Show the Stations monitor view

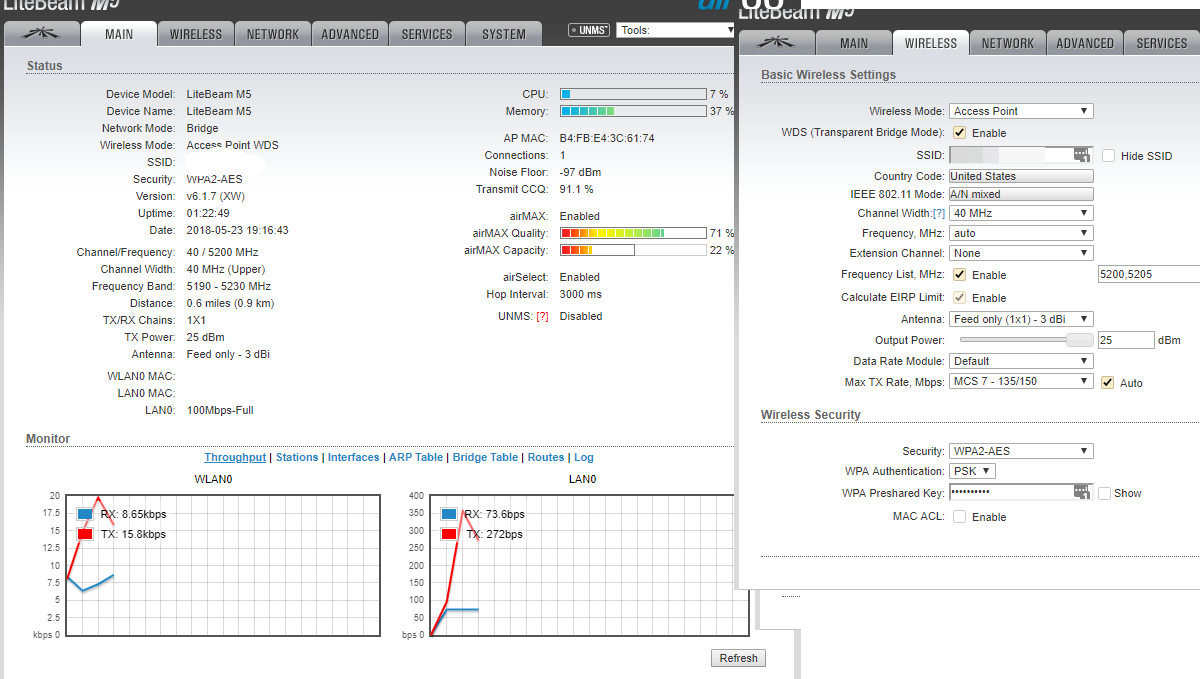(297, 457)
